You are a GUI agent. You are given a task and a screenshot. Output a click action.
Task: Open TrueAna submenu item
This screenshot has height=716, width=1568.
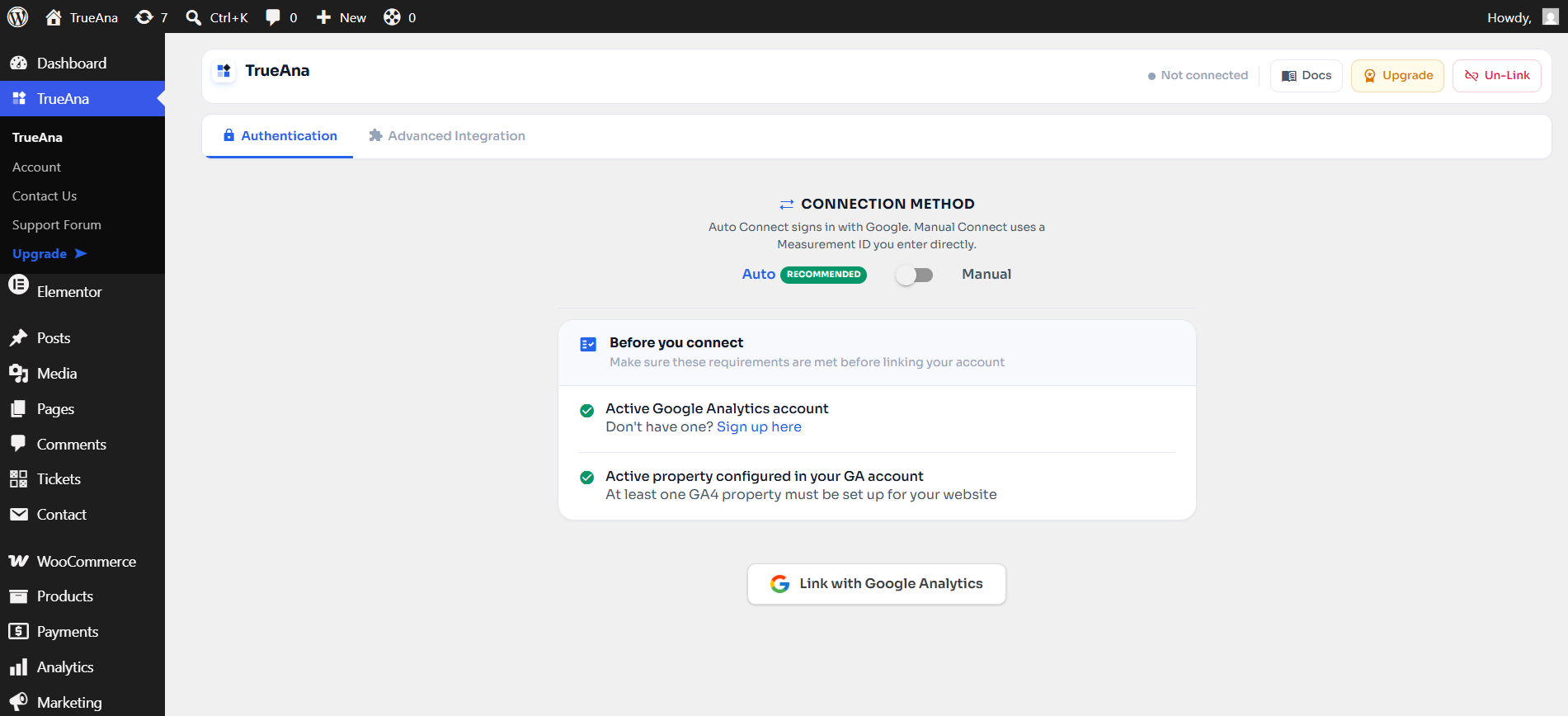pos(37,138)
